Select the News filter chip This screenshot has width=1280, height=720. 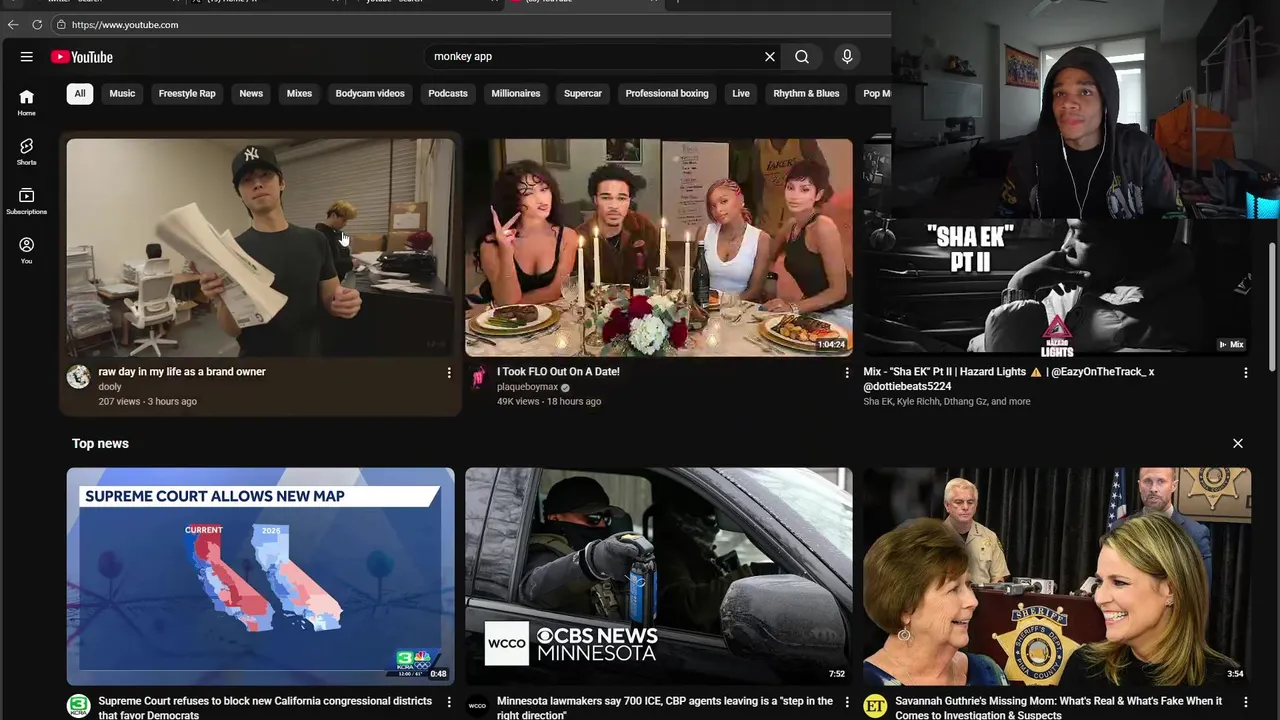[251, 93]
